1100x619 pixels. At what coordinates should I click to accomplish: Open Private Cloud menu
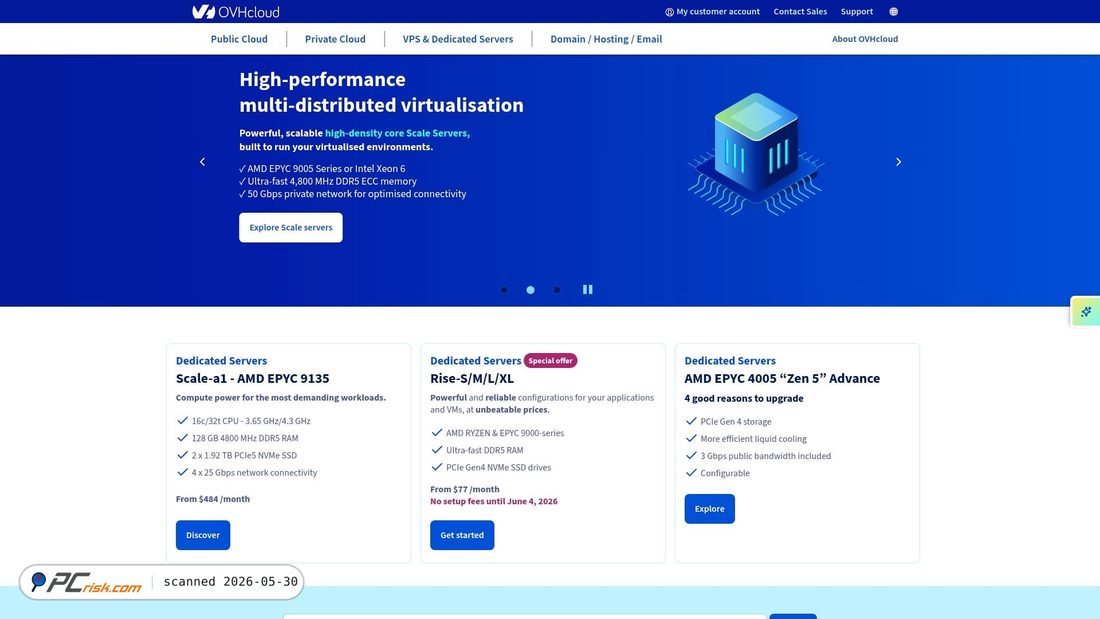335,39
